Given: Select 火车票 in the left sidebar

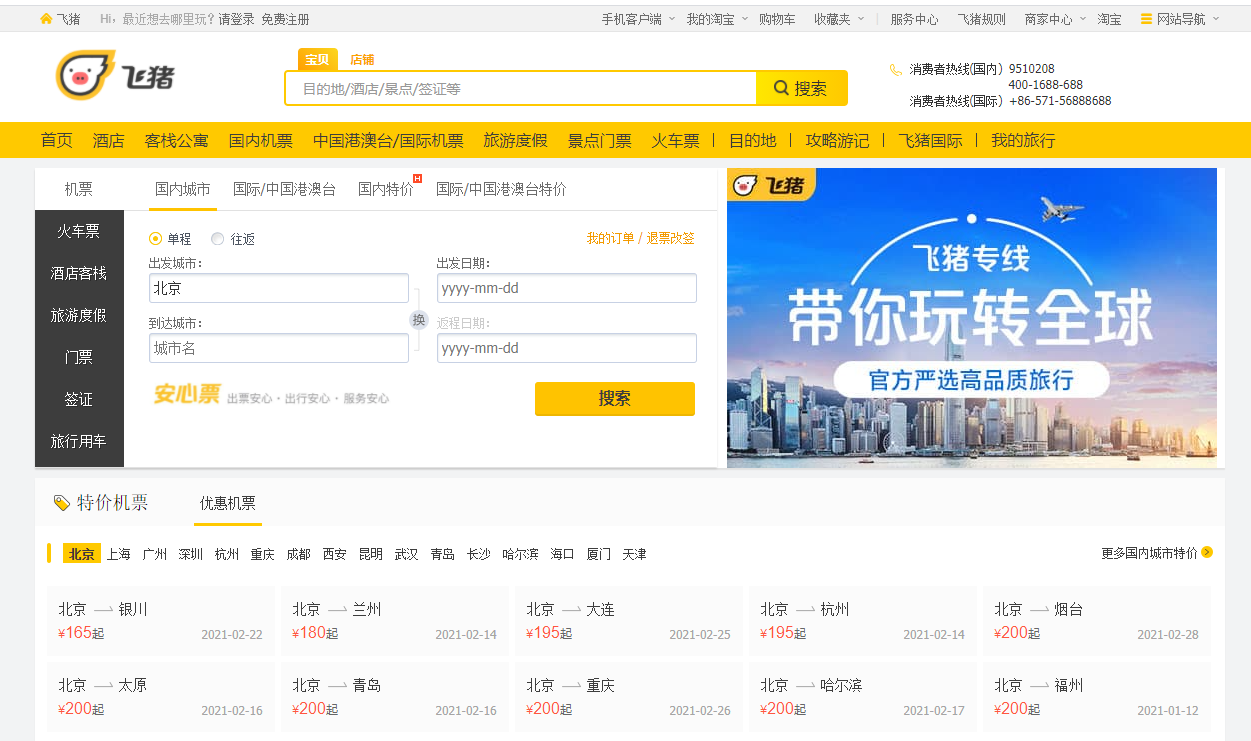Looking at the screenshot, I should click(79, 231).
